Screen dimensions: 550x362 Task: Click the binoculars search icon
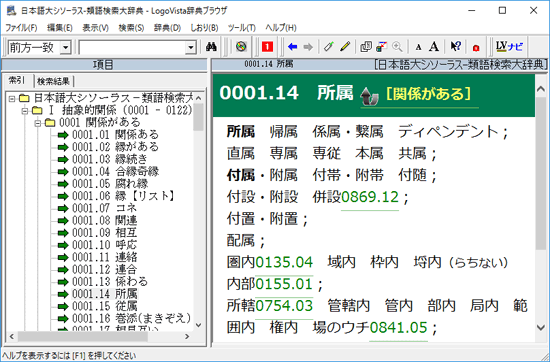pos(211,47)
